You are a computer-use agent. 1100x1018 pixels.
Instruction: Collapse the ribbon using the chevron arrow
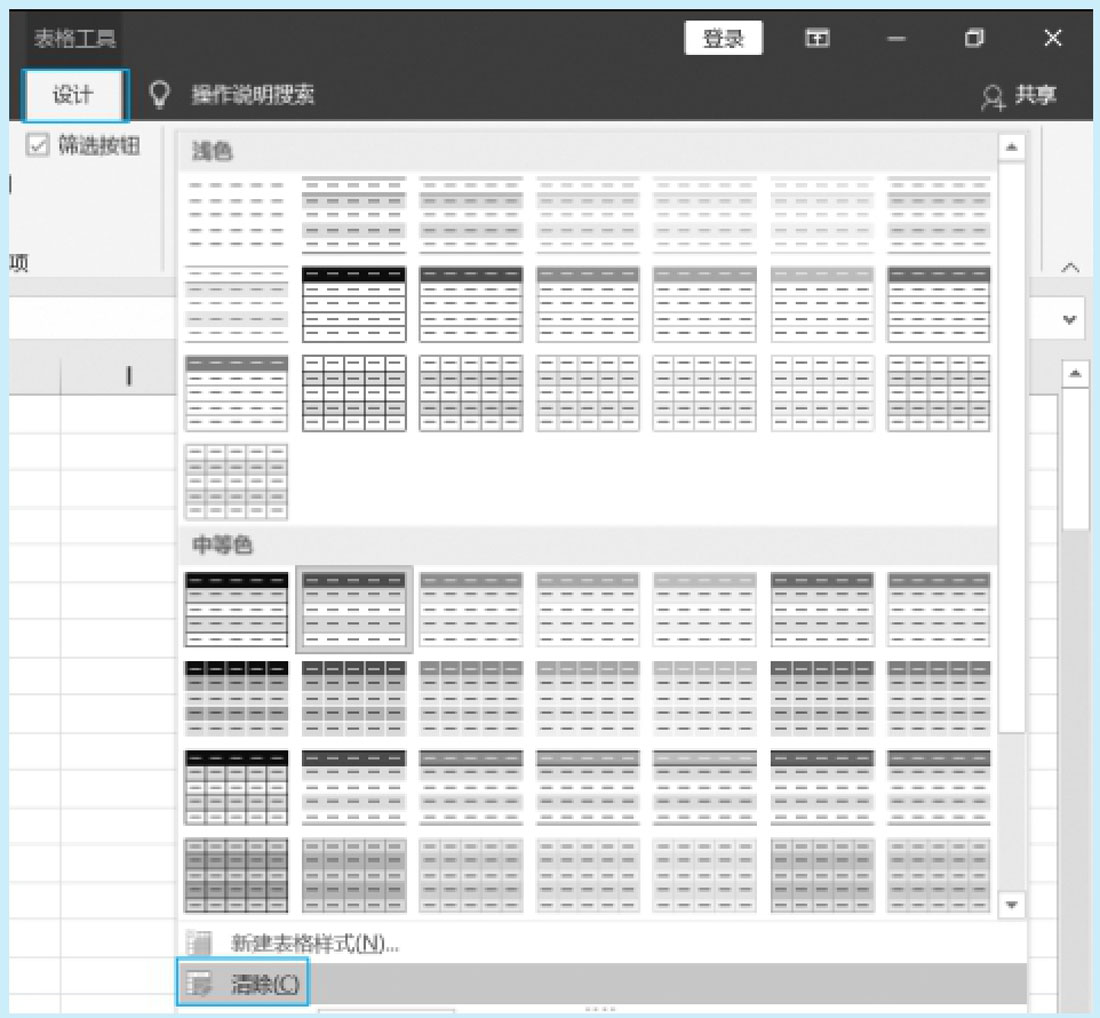[x=1070, y=268]
